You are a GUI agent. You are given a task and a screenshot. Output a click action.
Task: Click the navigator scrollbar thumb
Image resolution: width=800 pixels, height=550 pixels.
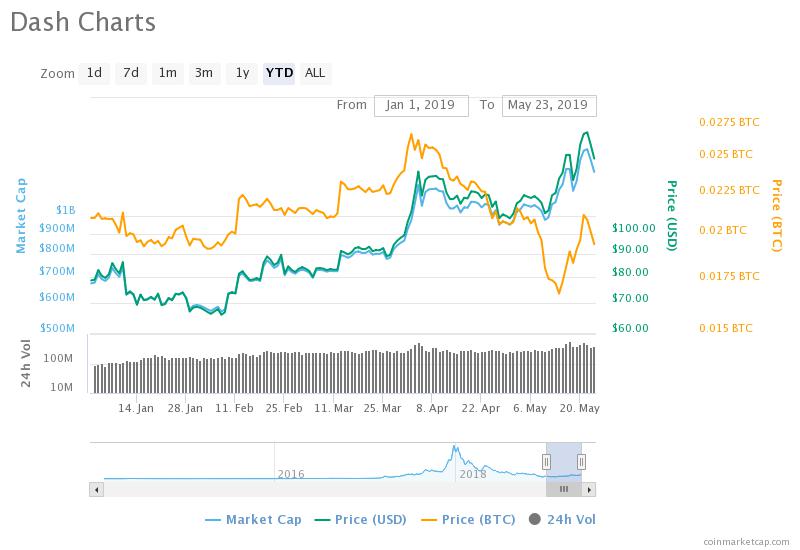click(x=564, y=490)
